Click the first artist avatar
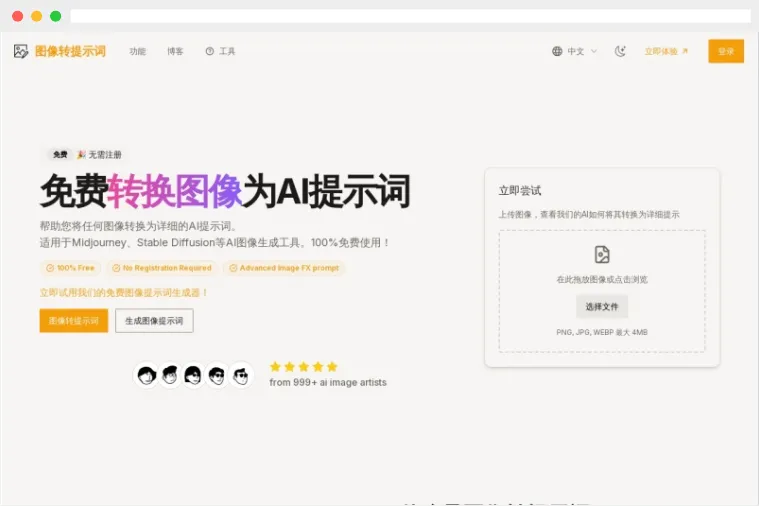The height and width of the screenshot is (506, 759). pyautogui.click(x=146, y=375)
